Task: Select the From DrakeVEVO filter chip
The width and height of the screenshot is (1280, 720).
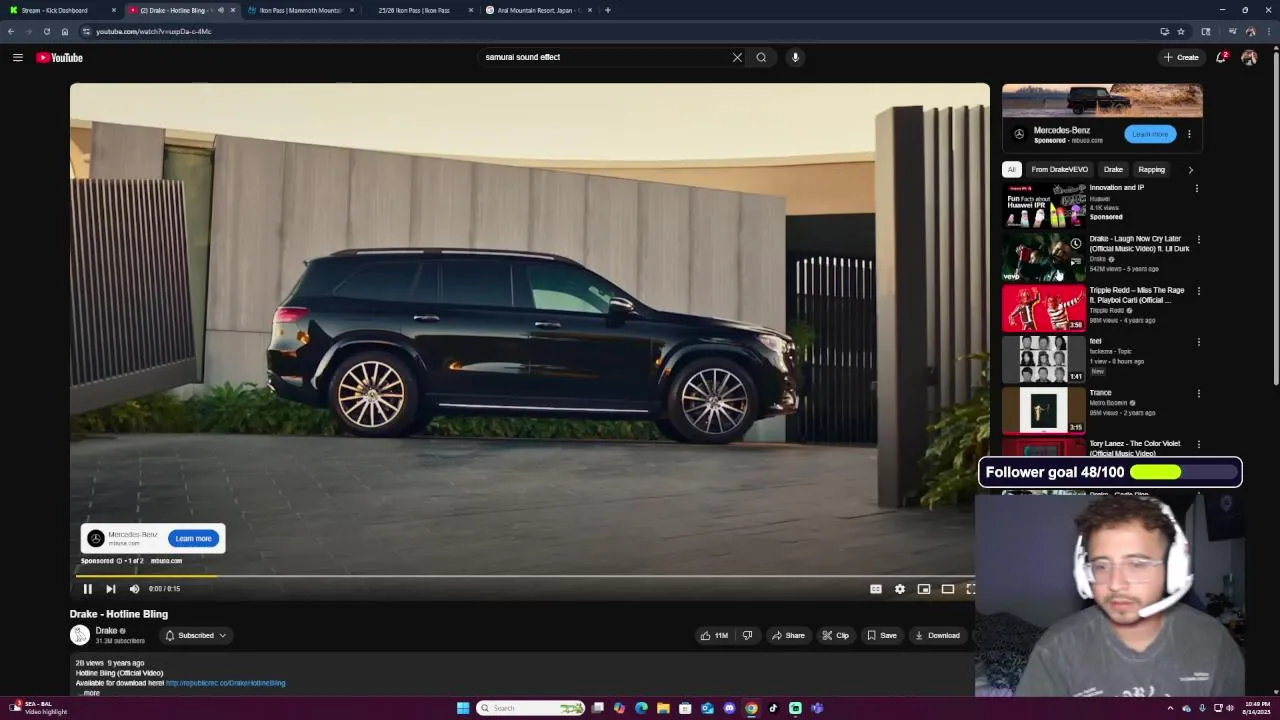Action: (x=1059, y=169)
